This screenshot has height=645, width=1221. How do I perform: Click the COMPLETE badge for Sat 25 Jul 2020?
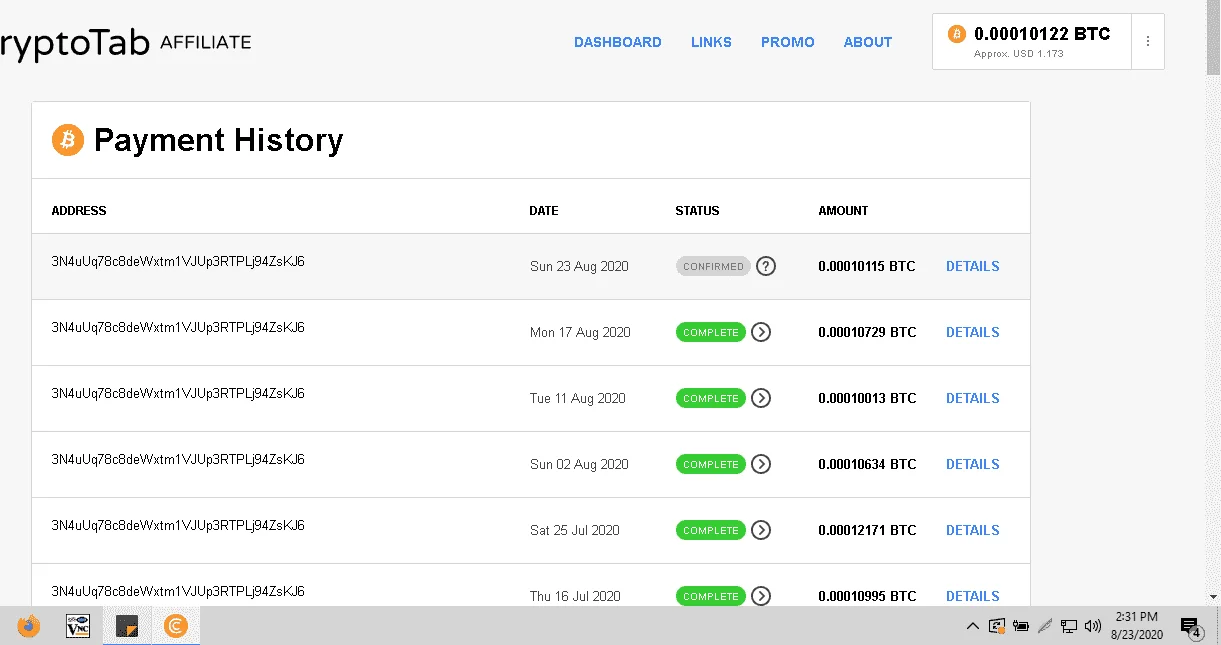pyautogui.click(x=711, y=530)
